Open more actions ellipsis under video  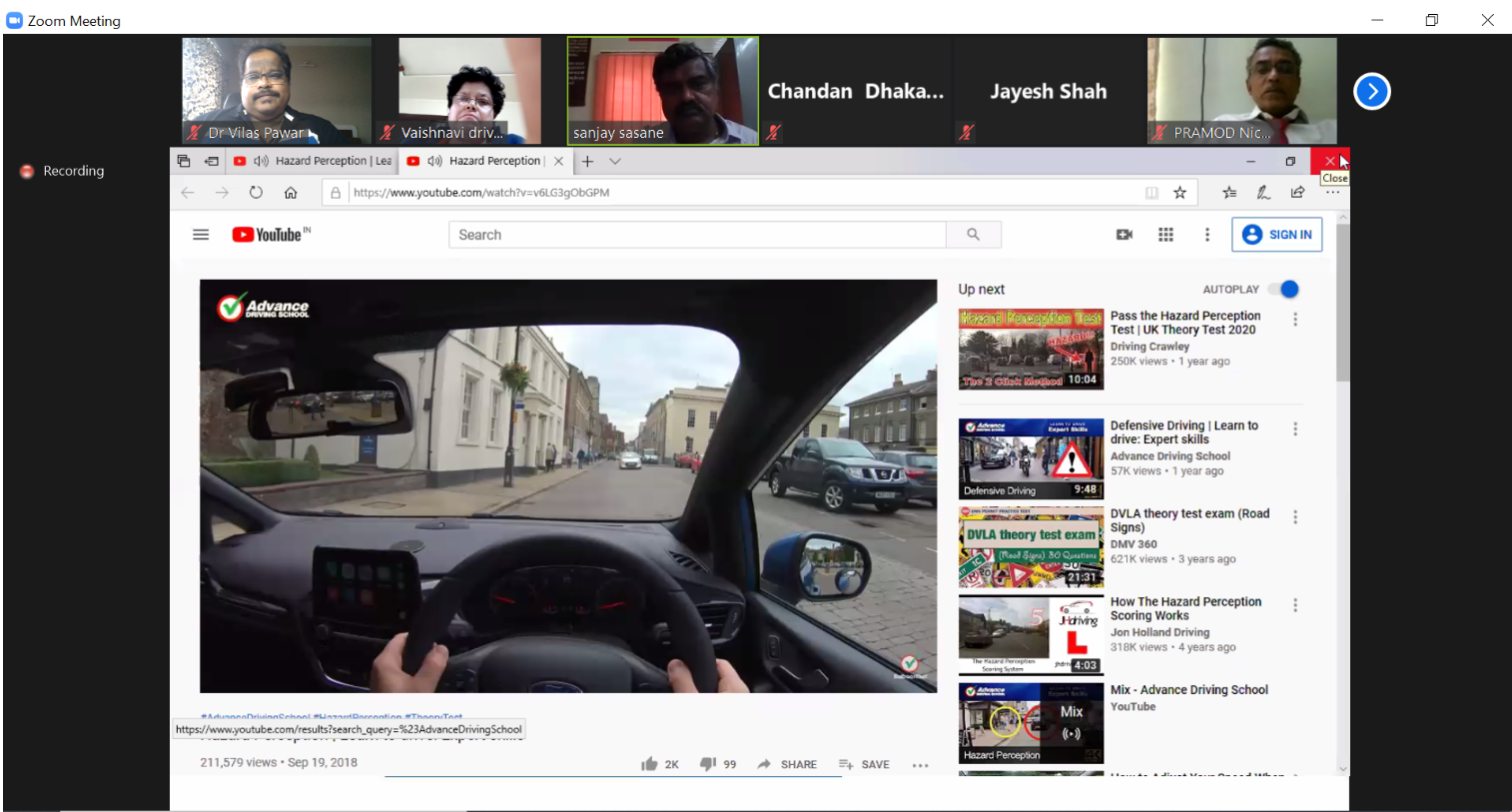(x=921, y=765)
